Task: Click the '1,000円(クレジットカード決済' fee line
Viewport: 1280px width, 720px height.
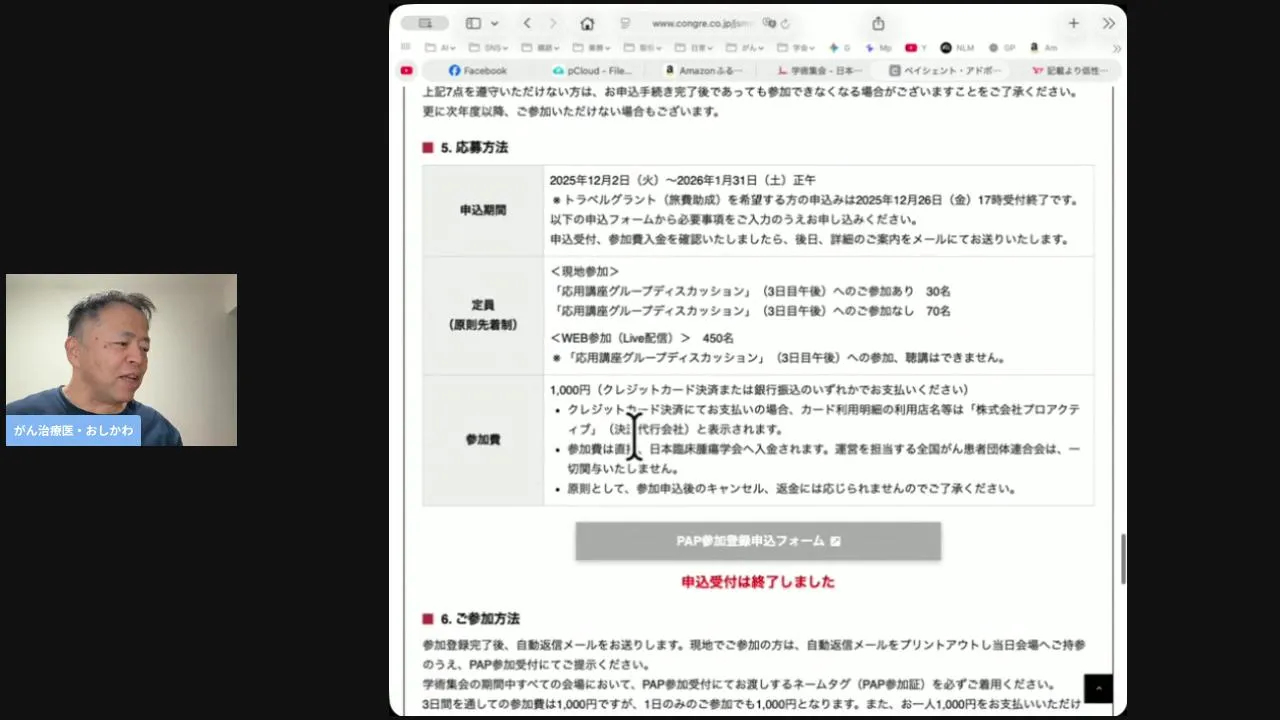Action: [x=759, y=390]
